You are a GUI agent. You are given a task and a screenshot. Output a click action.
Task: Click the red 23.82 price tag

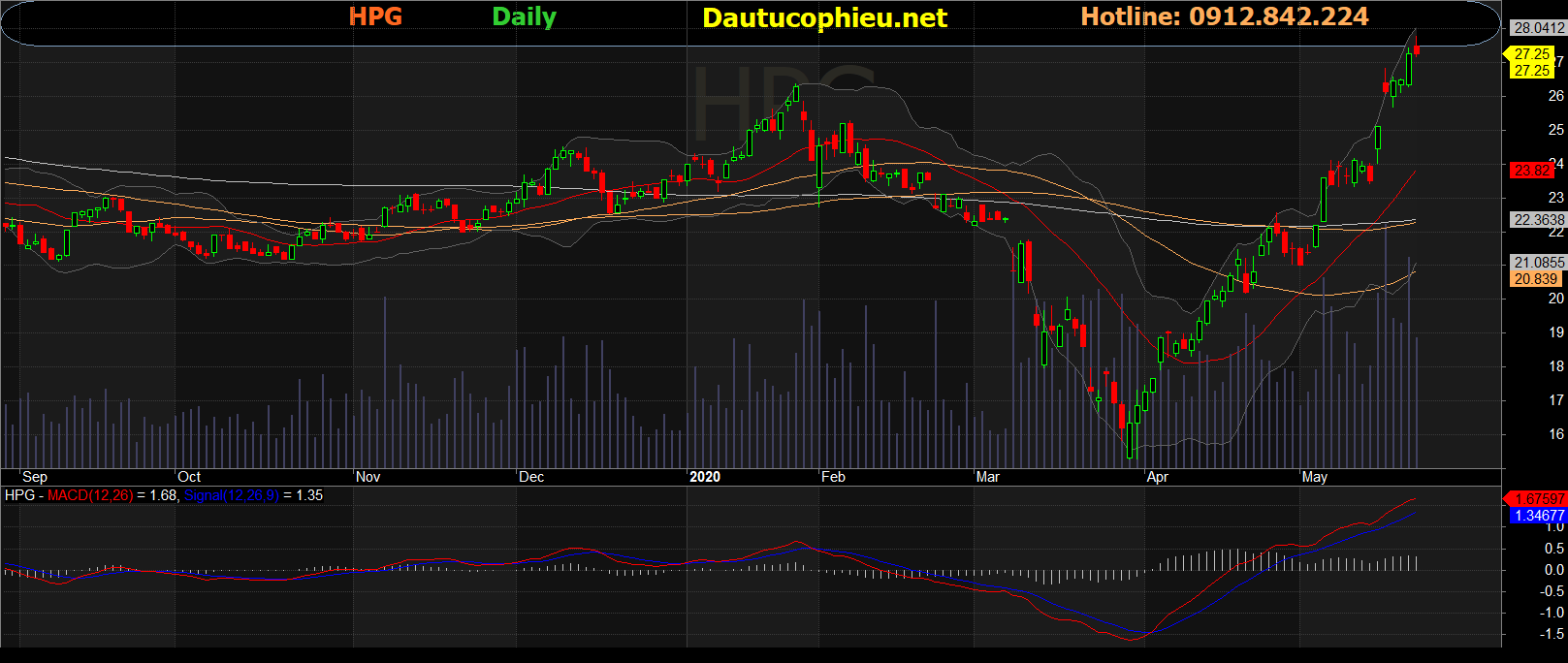(1532, 171)
